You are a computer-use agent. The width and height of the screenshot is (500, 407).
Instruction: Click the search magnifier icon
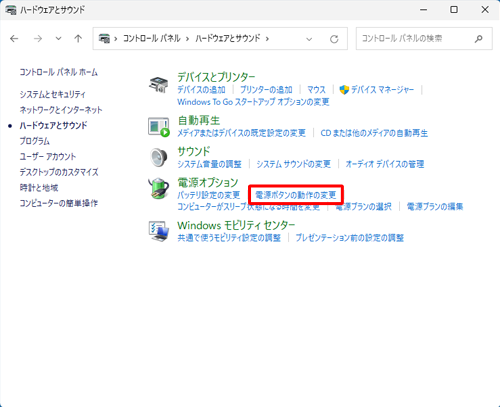pos(479,39)
